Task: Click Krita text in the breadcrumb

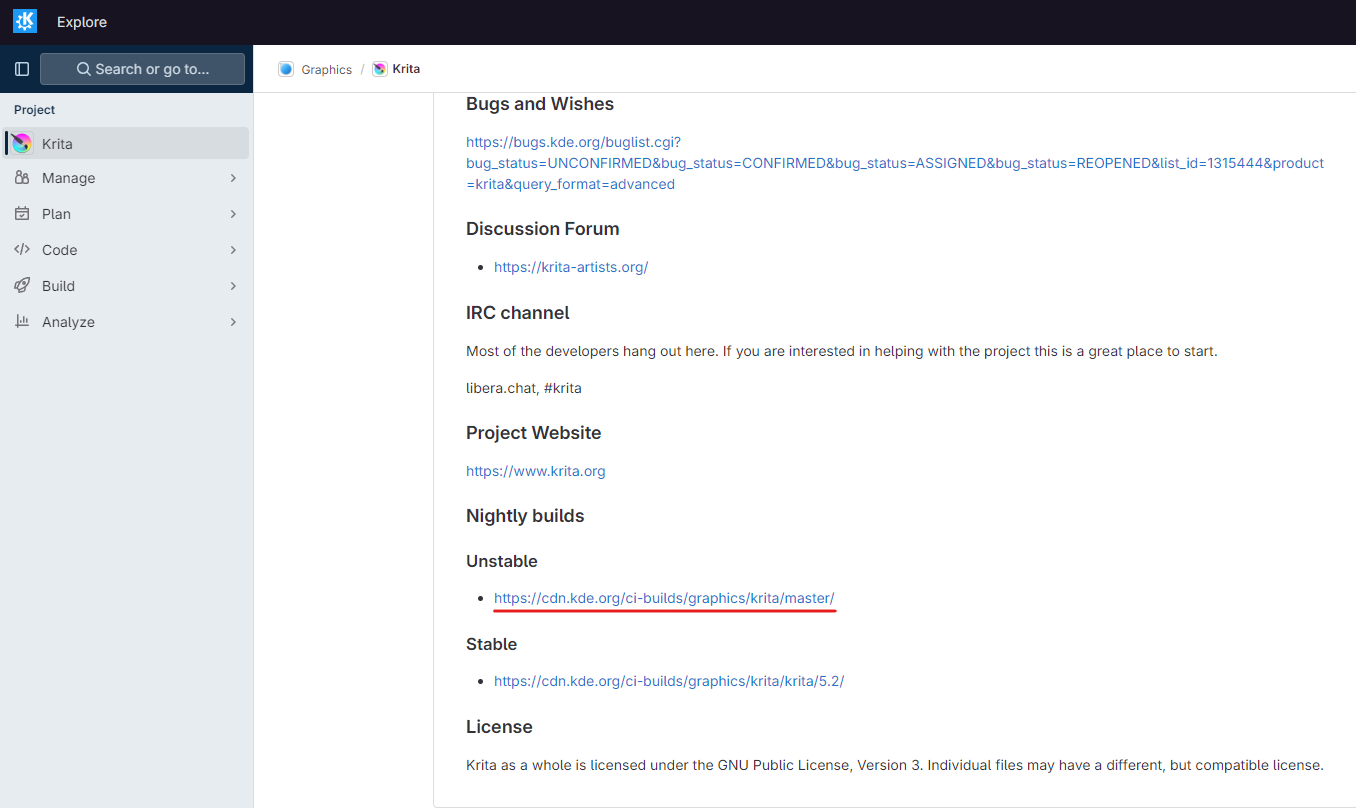Action: click(x=406, y=69)
